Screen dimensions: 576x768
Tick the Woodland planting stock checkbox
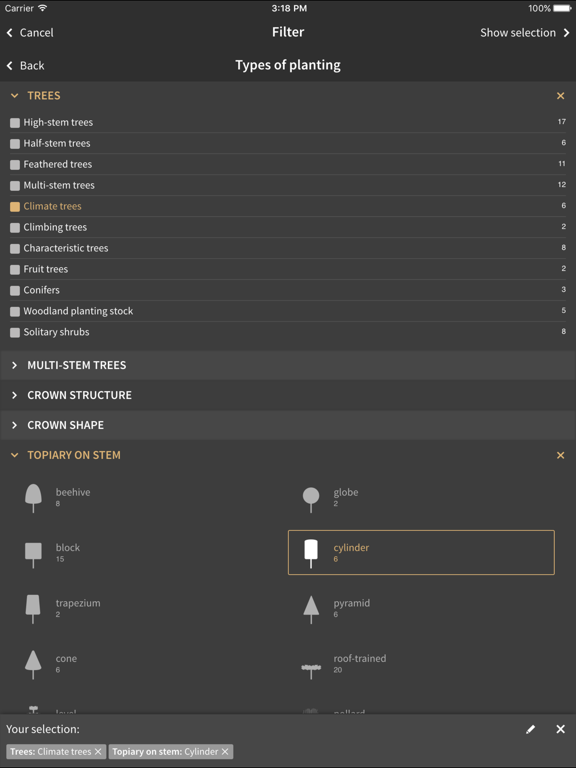15,312
